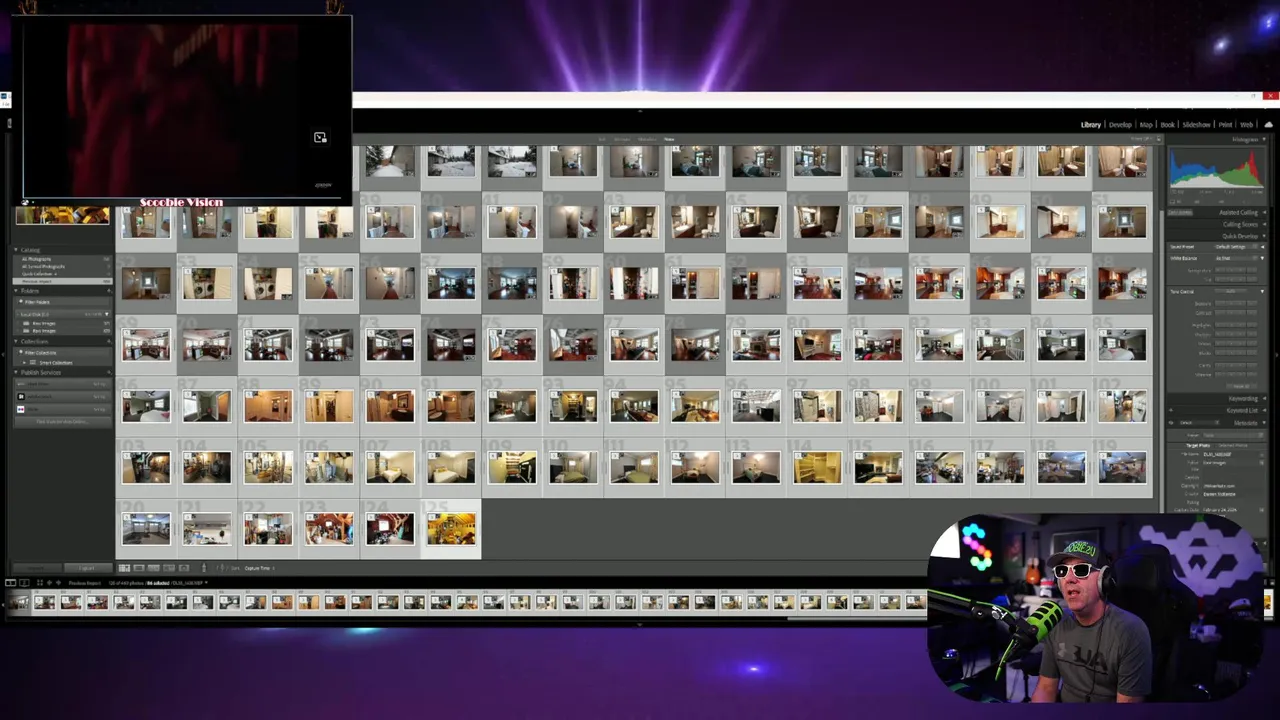Click the Import button

[x=37, y=568]
